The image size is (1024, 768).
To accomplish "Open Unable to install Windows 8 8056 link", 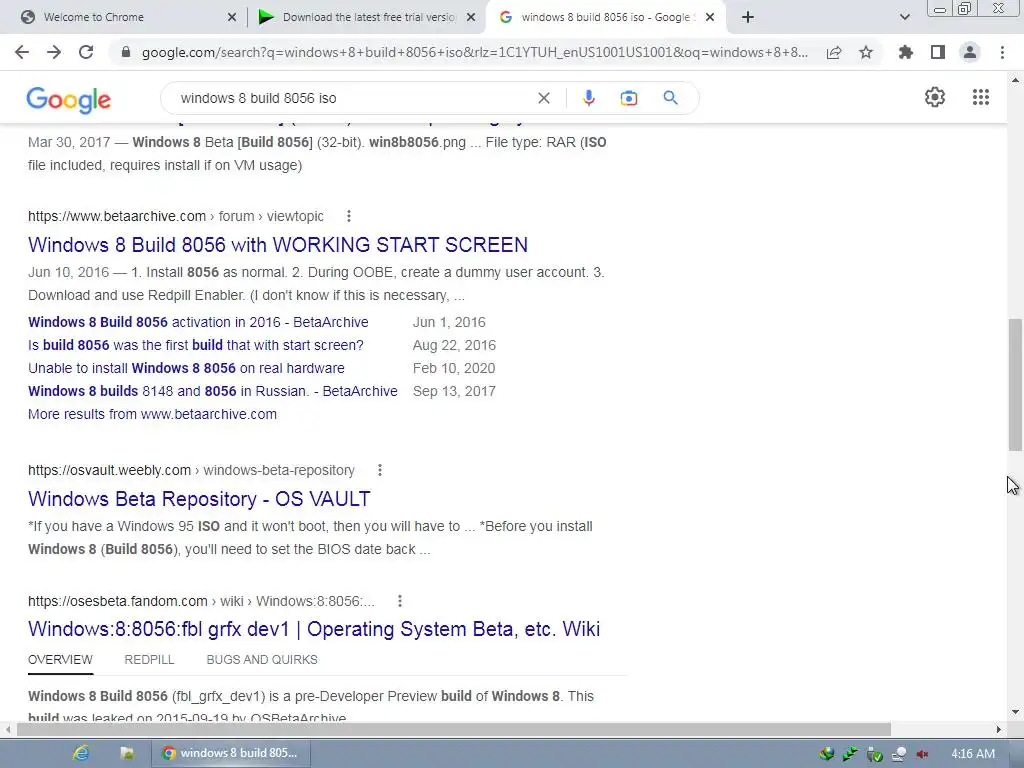I will pyautogui.click(x=186, y=368).
